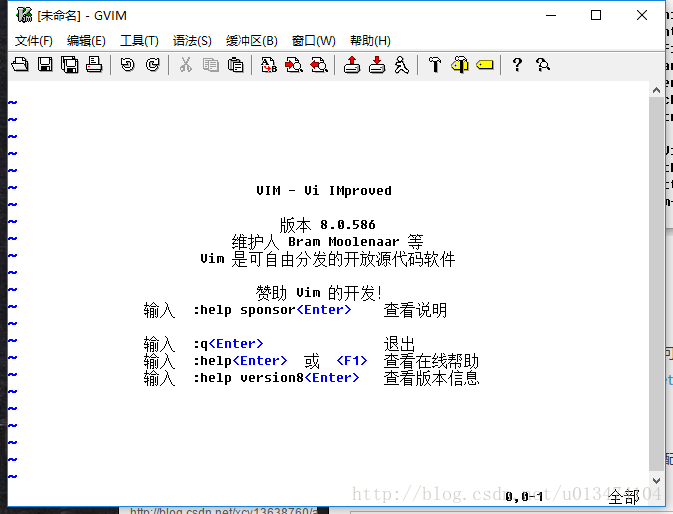Click the 'Bram Moolenaar' maintainer text
673x514 pixels.
(x=343, y=242)
